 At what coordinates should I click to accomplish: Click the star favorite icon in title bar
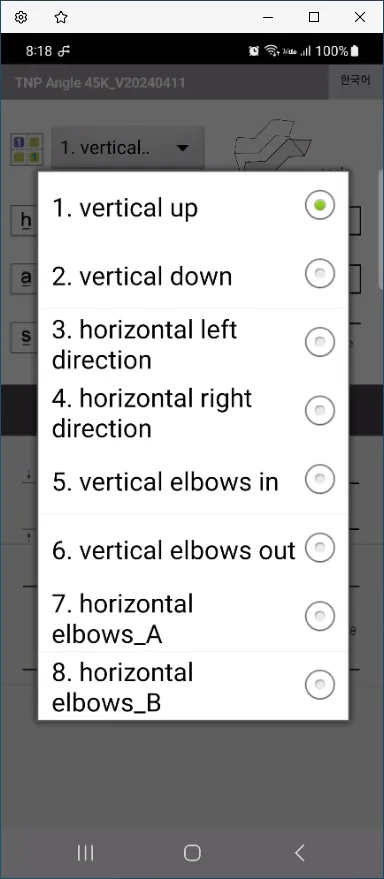point(61,17)
